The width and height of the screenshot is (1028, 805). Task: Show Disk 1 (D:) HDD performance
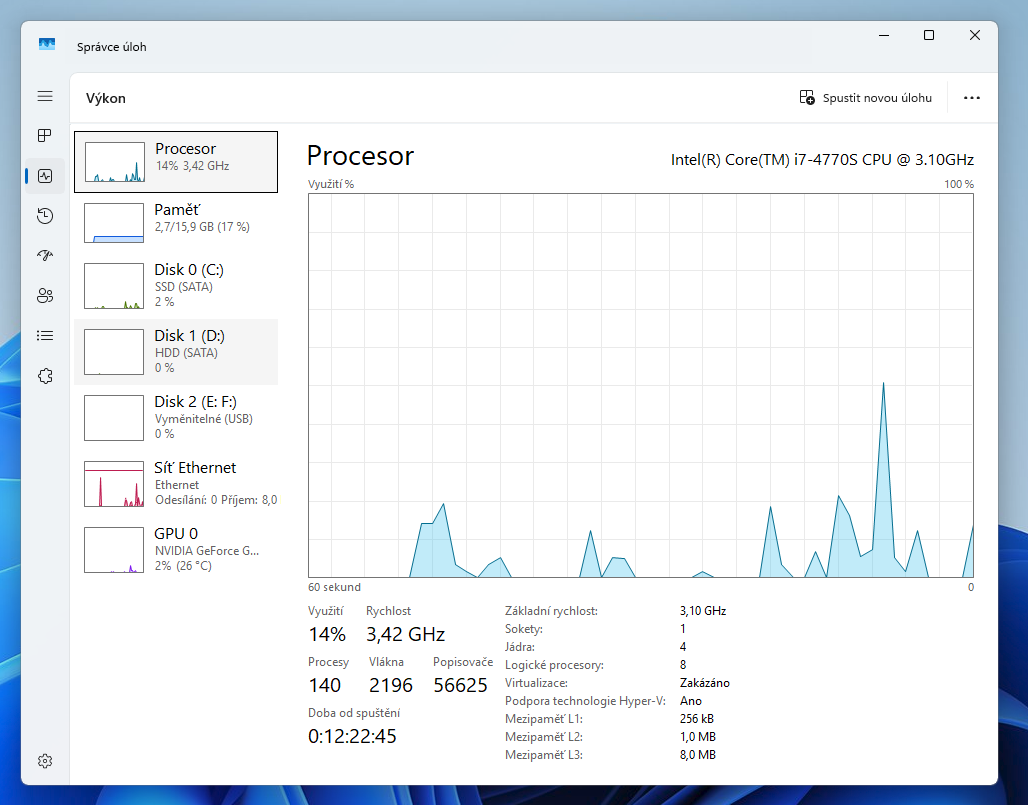pyautogui.click(x=176, y=352)
